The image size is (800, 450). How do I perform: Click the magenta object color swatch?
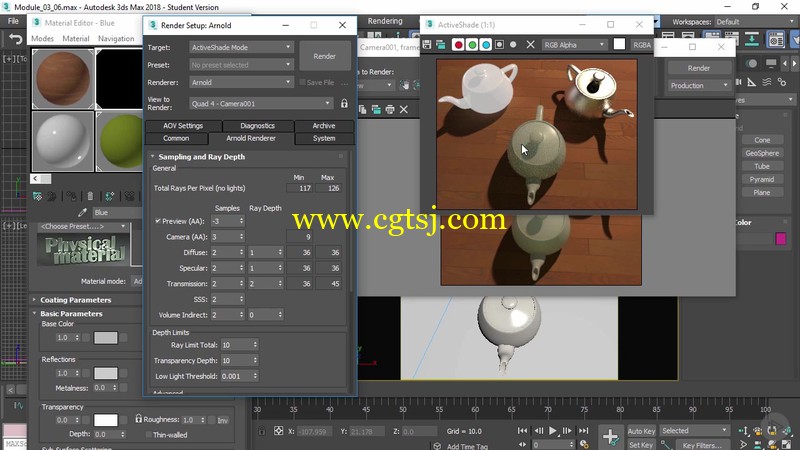[x=781, y=238]
